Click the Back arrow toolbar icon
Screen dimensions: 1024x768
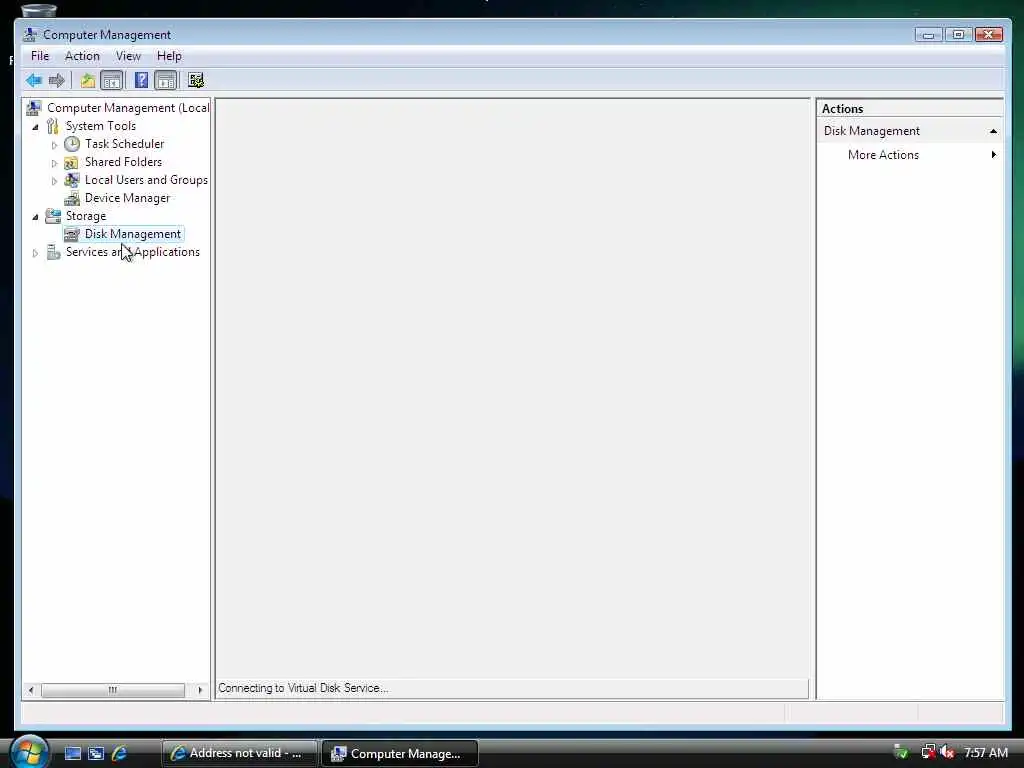pos(33,80)
